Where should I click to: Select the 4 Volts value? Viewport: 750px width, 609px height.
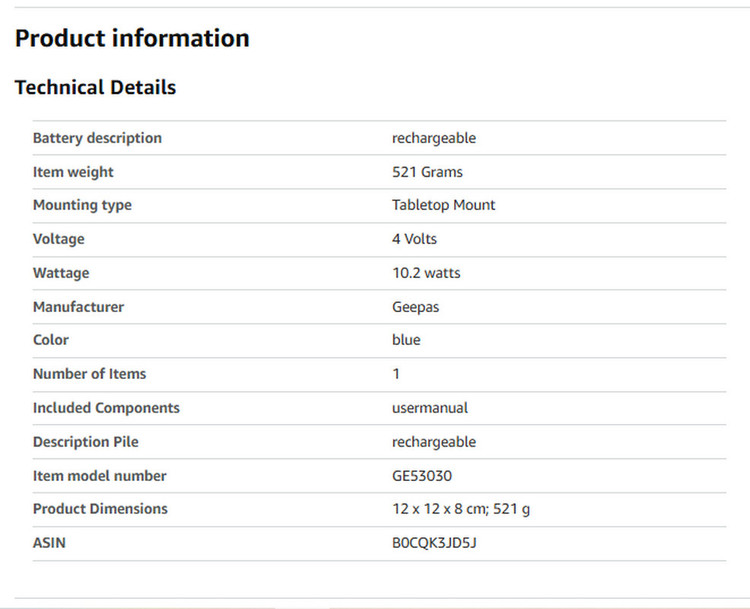414,239
